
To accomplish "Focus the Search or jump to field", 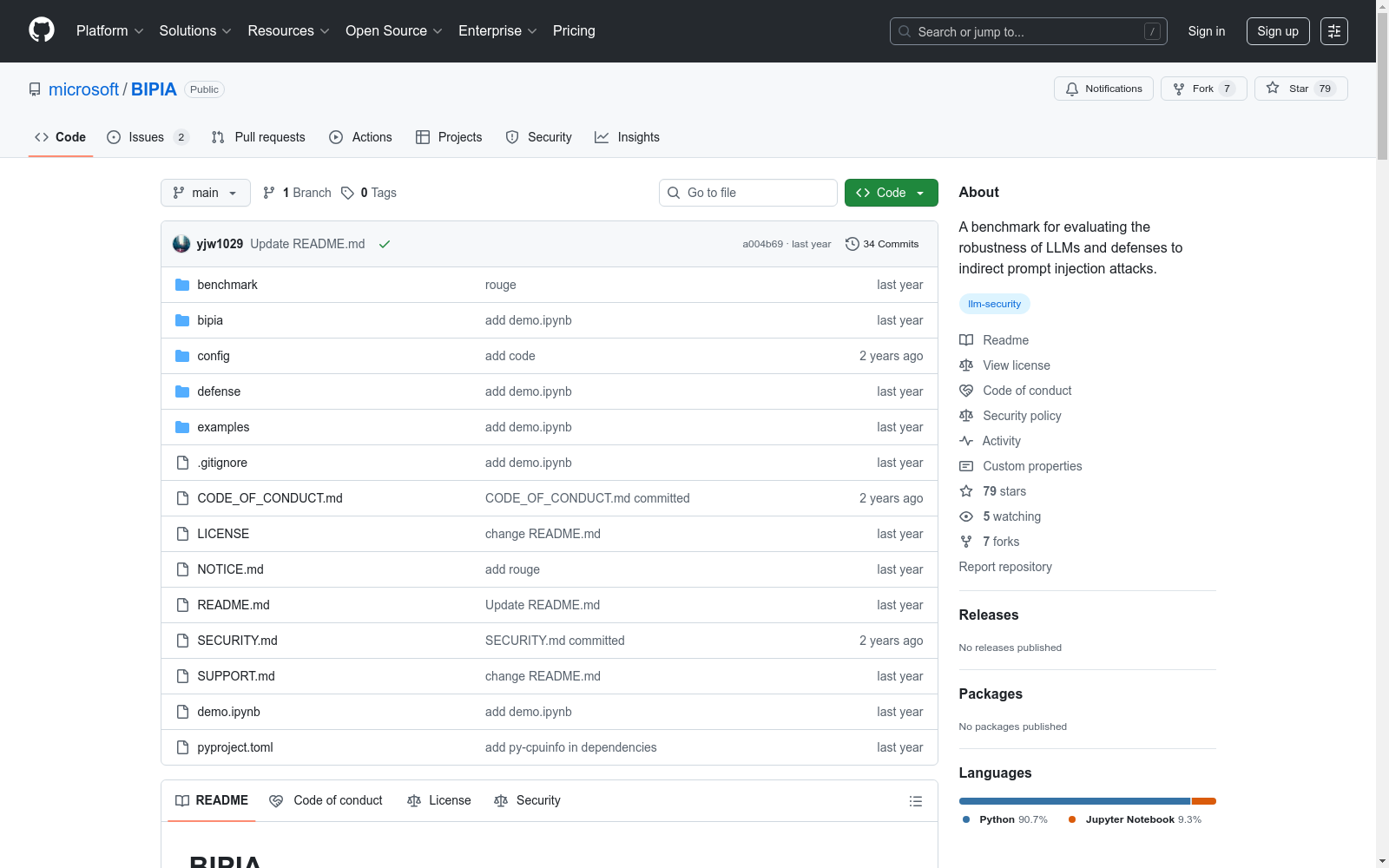I will [1029, 31].
